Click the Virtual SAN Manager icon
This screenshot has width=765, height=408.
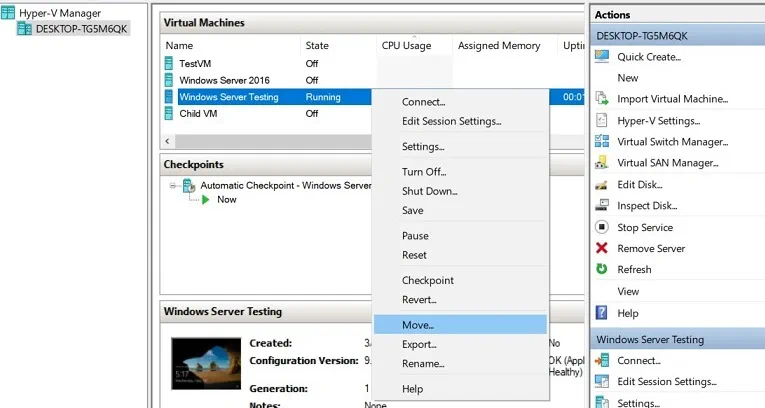tap(602, 163)
